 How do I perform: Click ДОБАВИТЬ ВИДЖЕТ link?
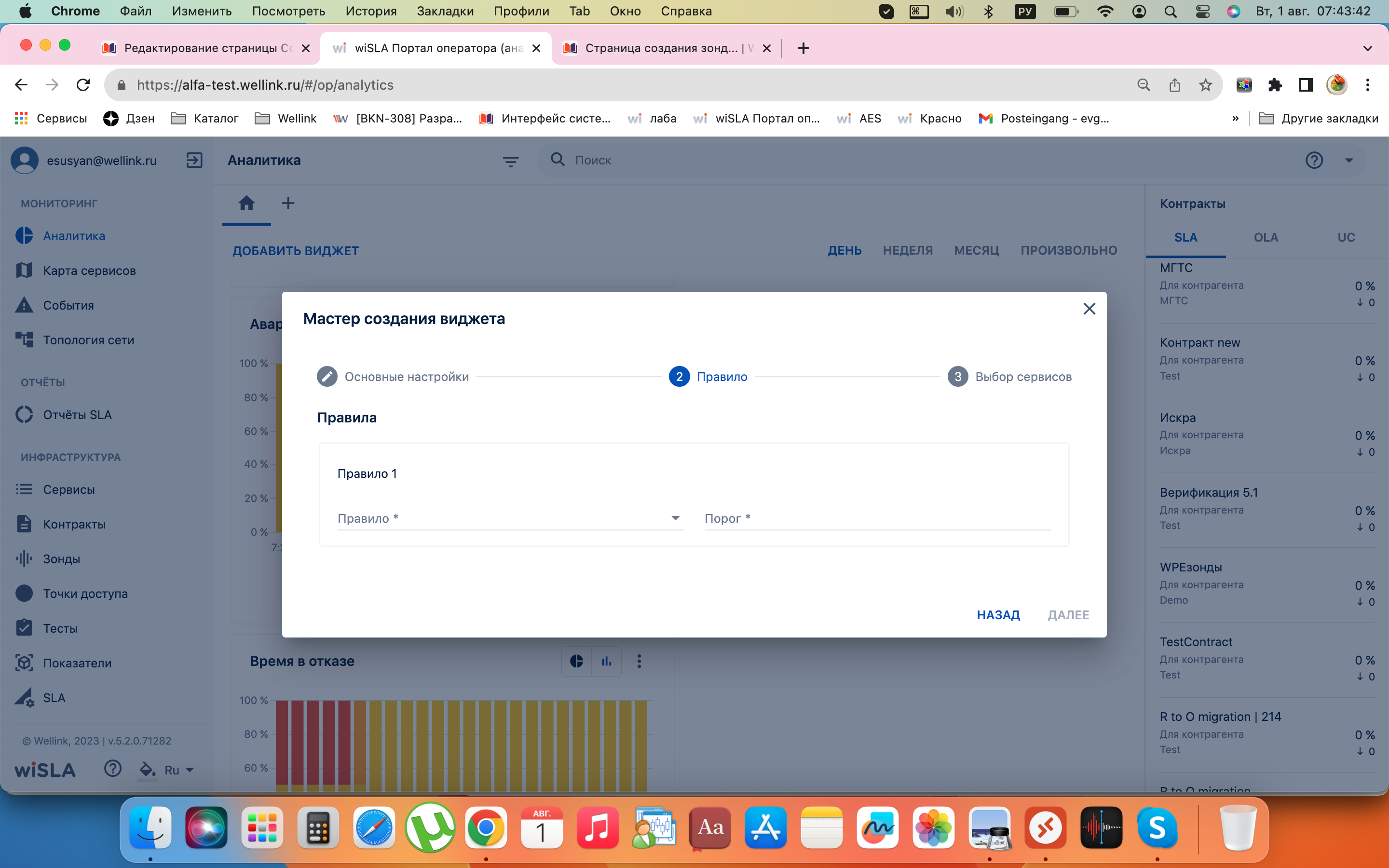pos(296,251)
